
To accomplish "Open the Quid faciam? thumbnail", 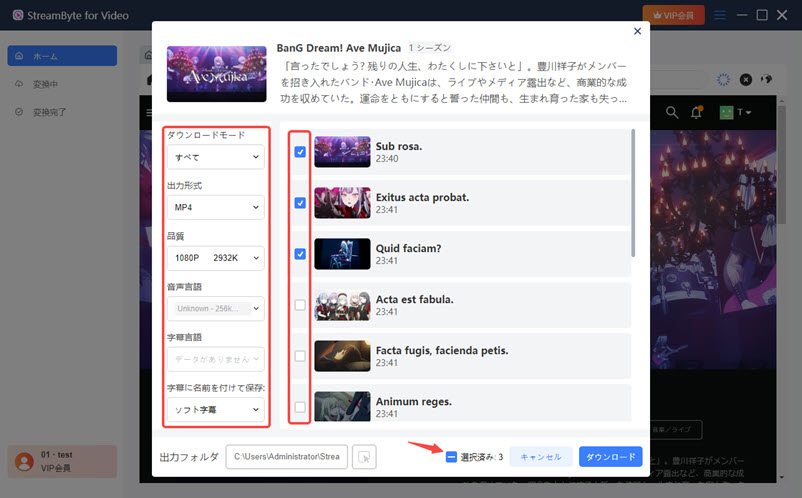I will pyautogui.click(x=342, y=254).
